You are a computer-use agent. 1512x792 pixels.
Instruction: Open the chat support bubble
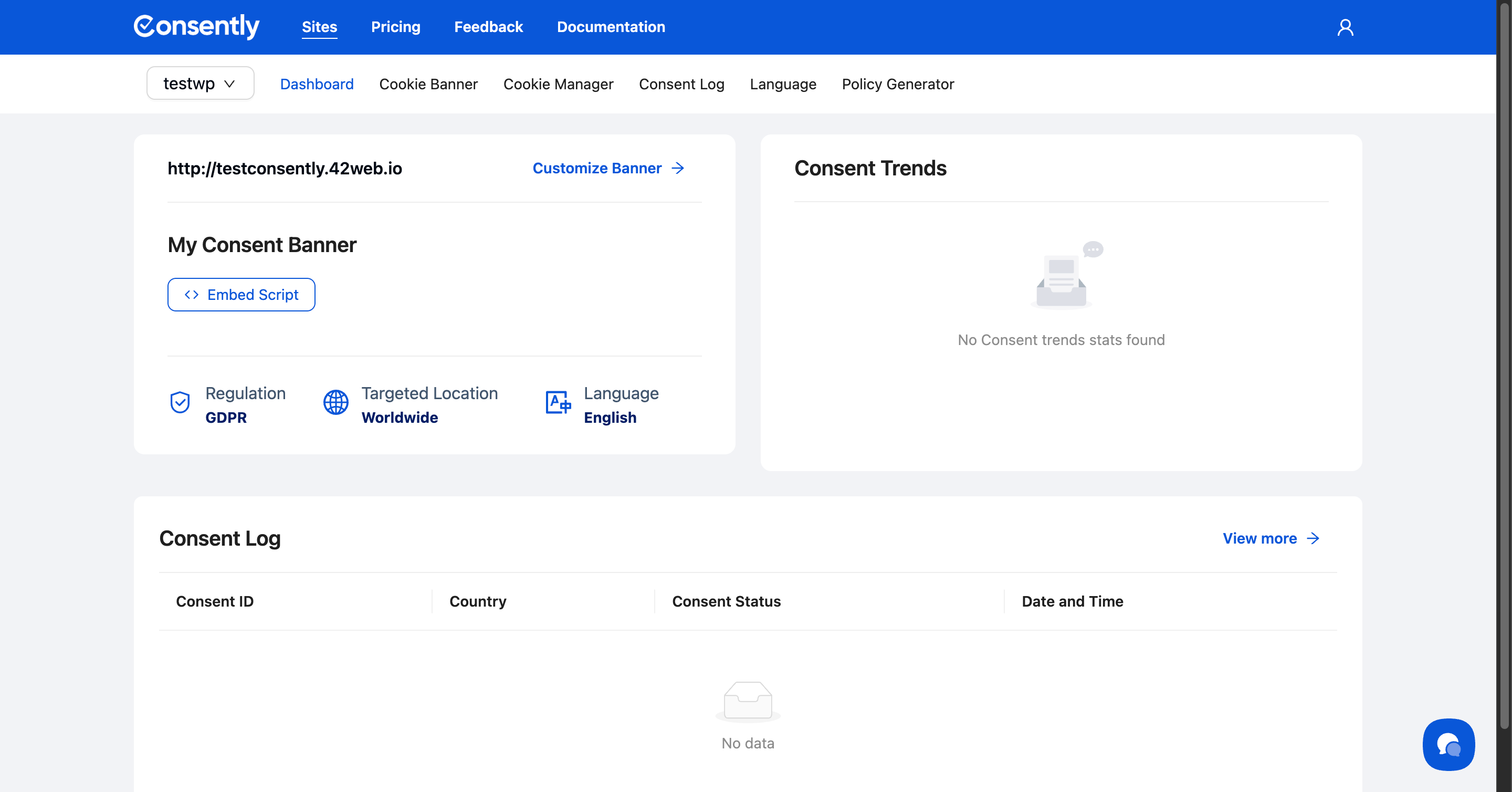coord(1448,744)
